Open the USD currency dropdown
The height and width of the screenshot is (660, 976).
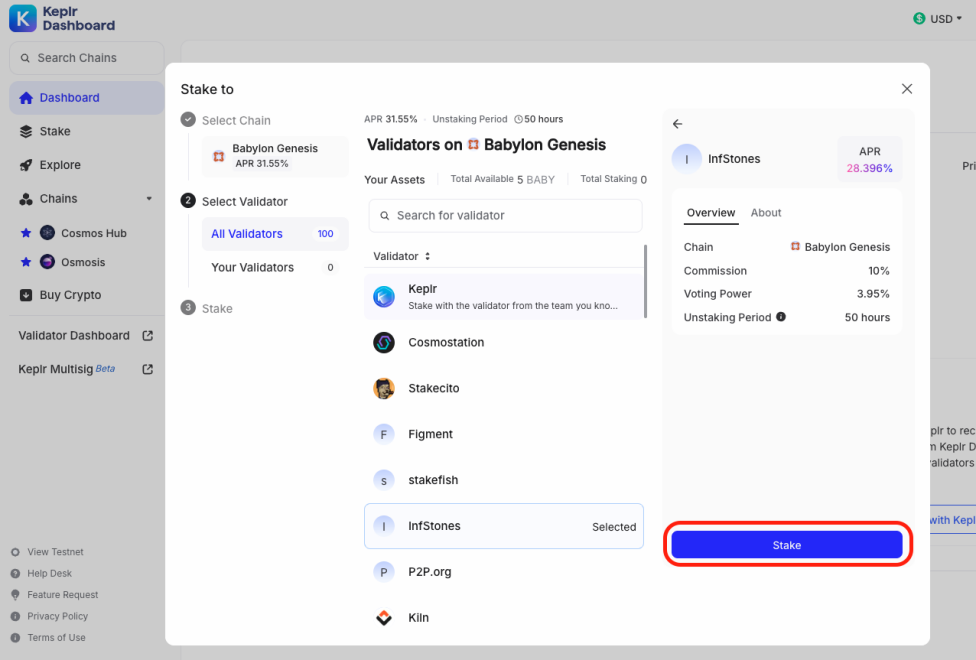(937, 19)
